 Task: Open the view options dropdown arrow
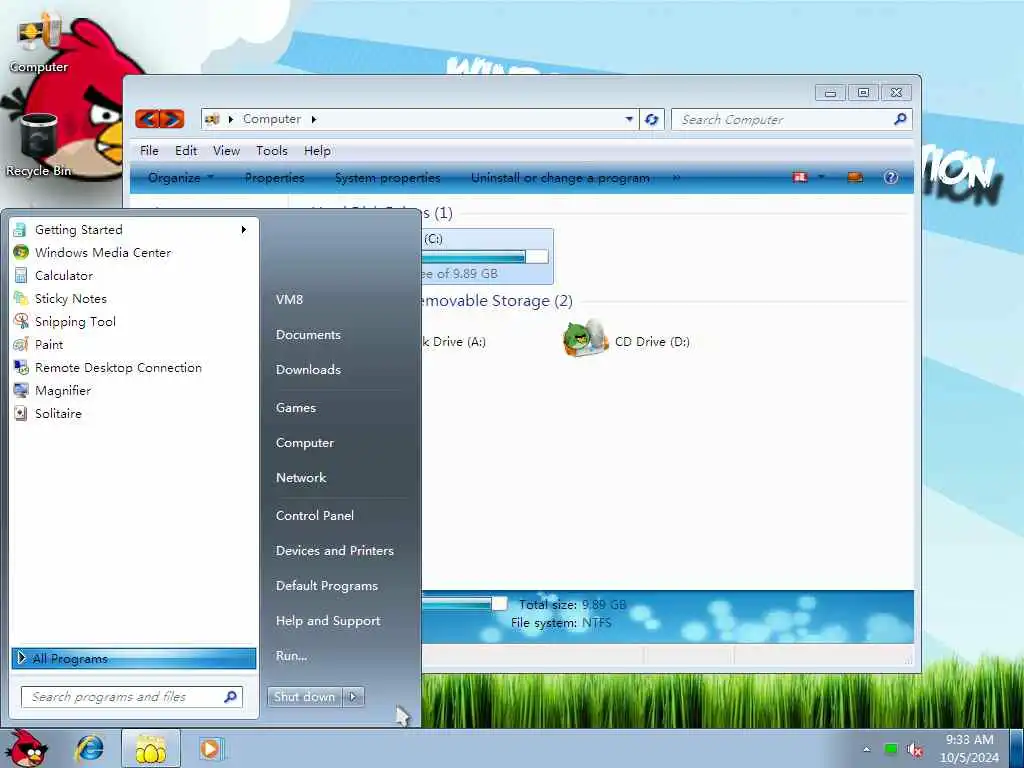click(821, 178)
